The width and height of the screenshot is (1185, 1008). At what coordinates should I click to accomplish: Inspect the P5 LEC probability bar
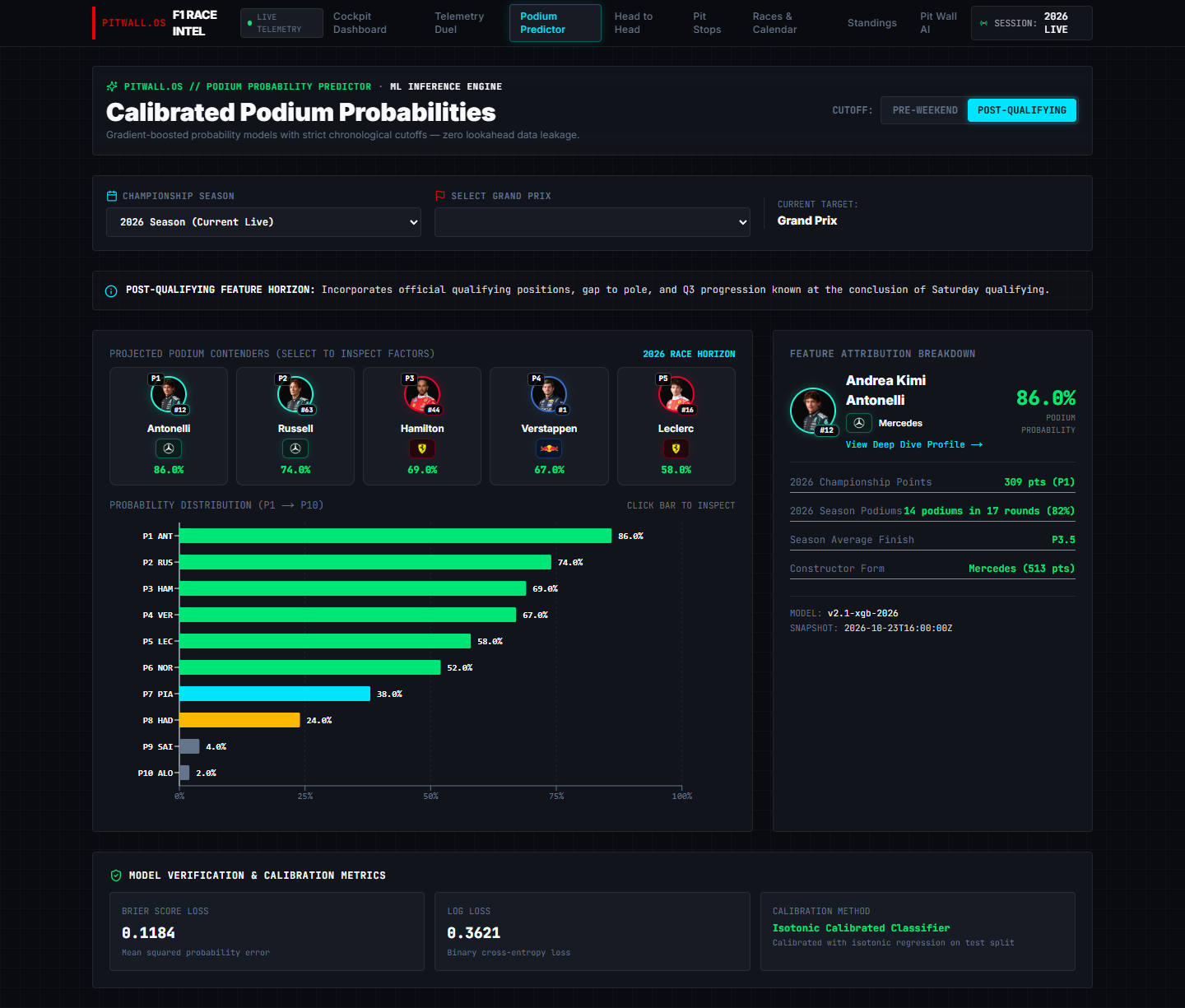pos(325,641)
